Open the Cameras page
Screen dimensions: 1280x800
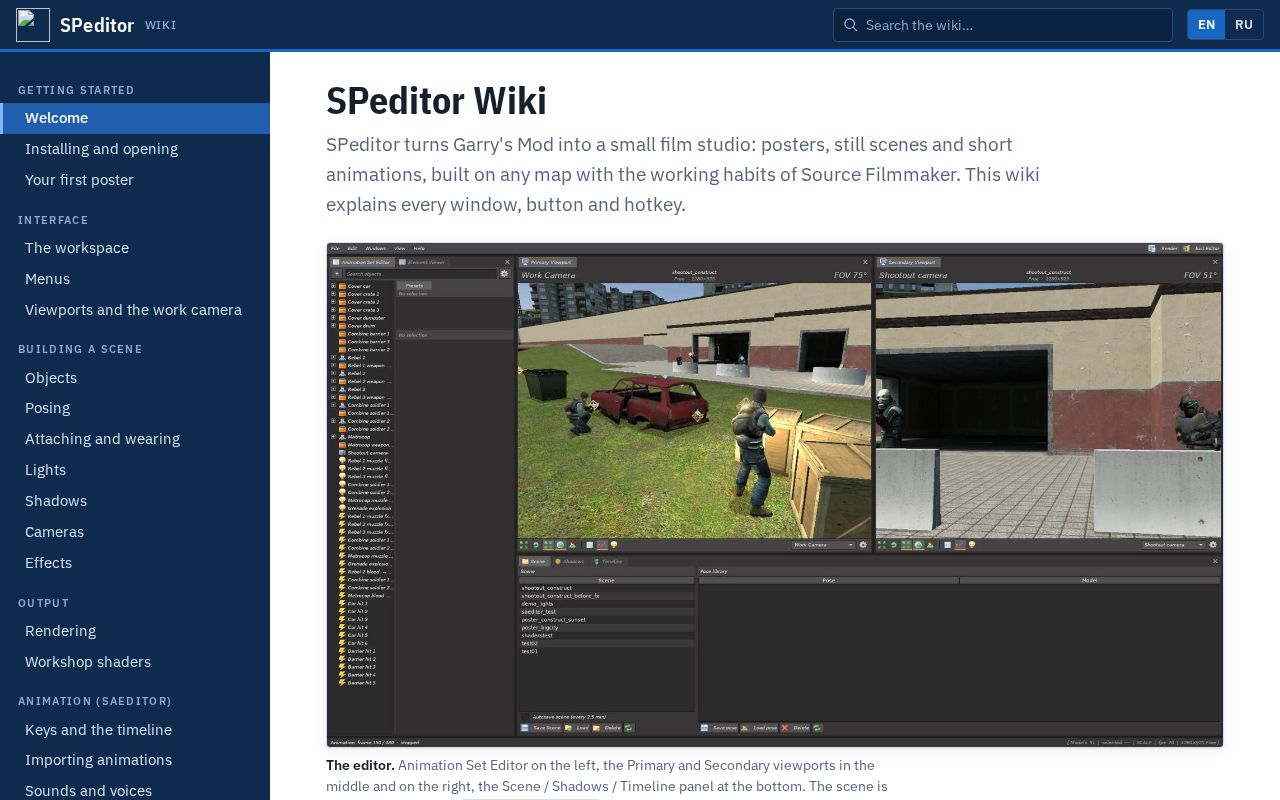[x=135, y=532]
